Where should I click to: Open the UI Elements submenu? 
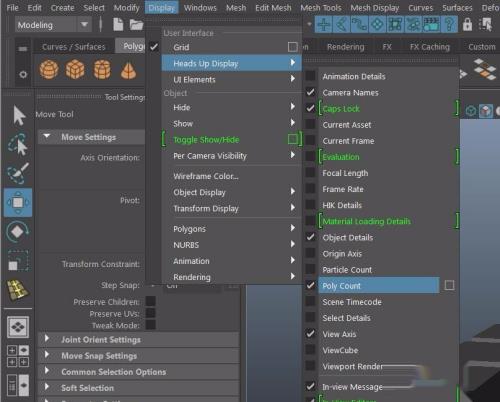(x=232, y=79)
